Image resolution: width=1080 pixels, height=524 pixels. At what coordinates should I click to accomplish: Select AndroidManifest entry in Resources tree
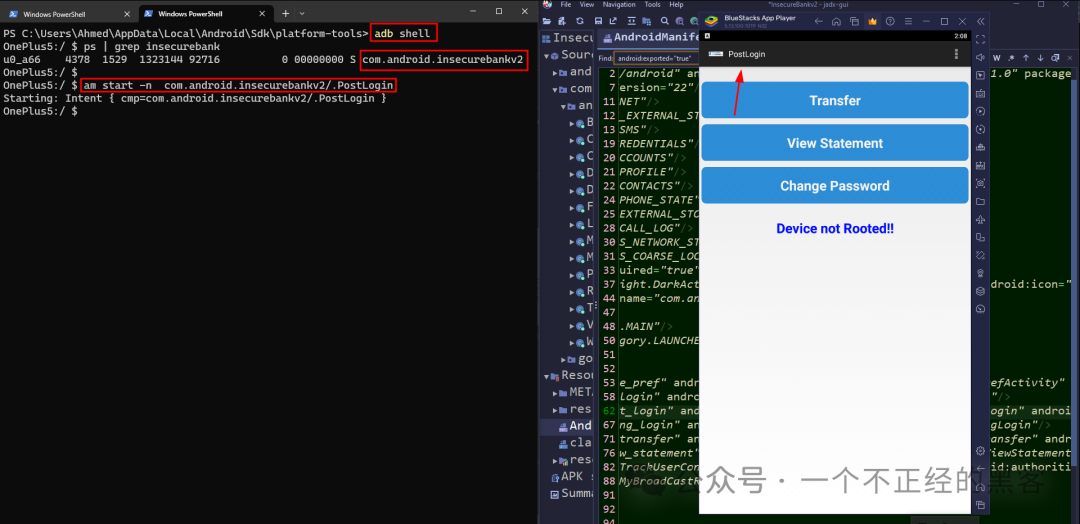pyautogui.click(x=575, y=426)
